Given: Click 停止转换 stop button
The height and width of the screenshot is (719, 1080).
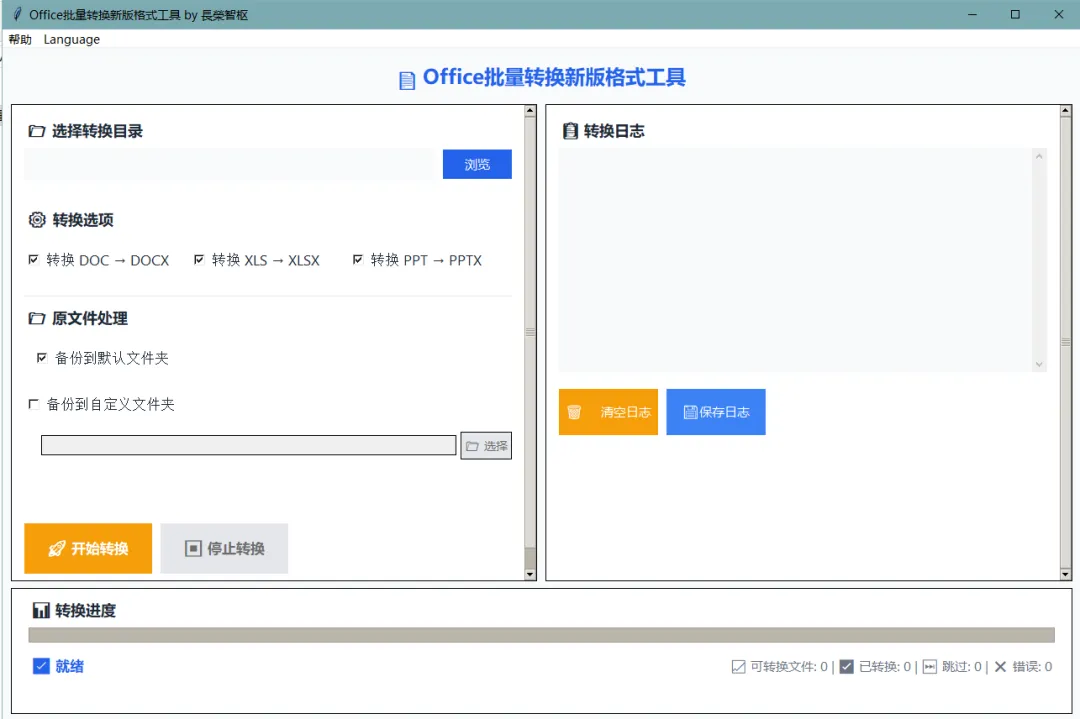Looking at the screenshot, I should click(x=224, y=548).
